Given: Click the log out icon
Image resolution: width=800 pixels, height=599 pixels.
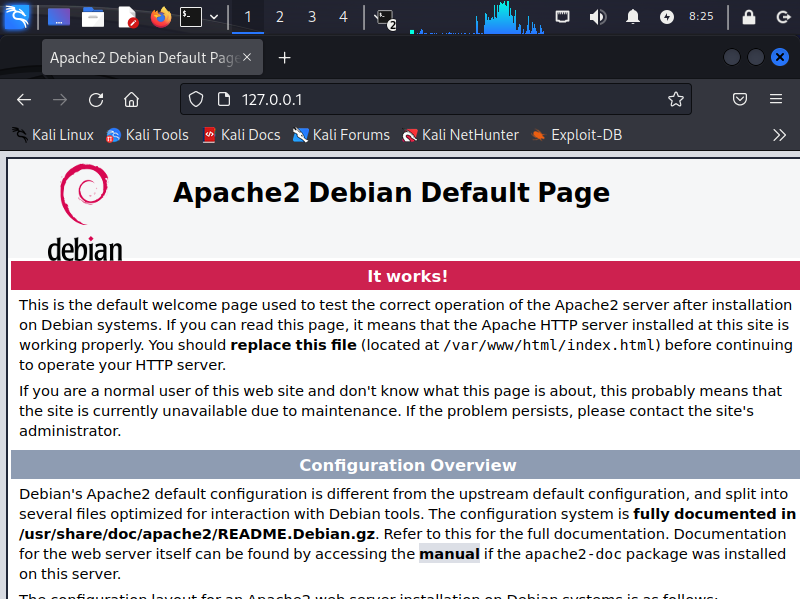Looking at the screenshot, I should [x=783, y=17].
